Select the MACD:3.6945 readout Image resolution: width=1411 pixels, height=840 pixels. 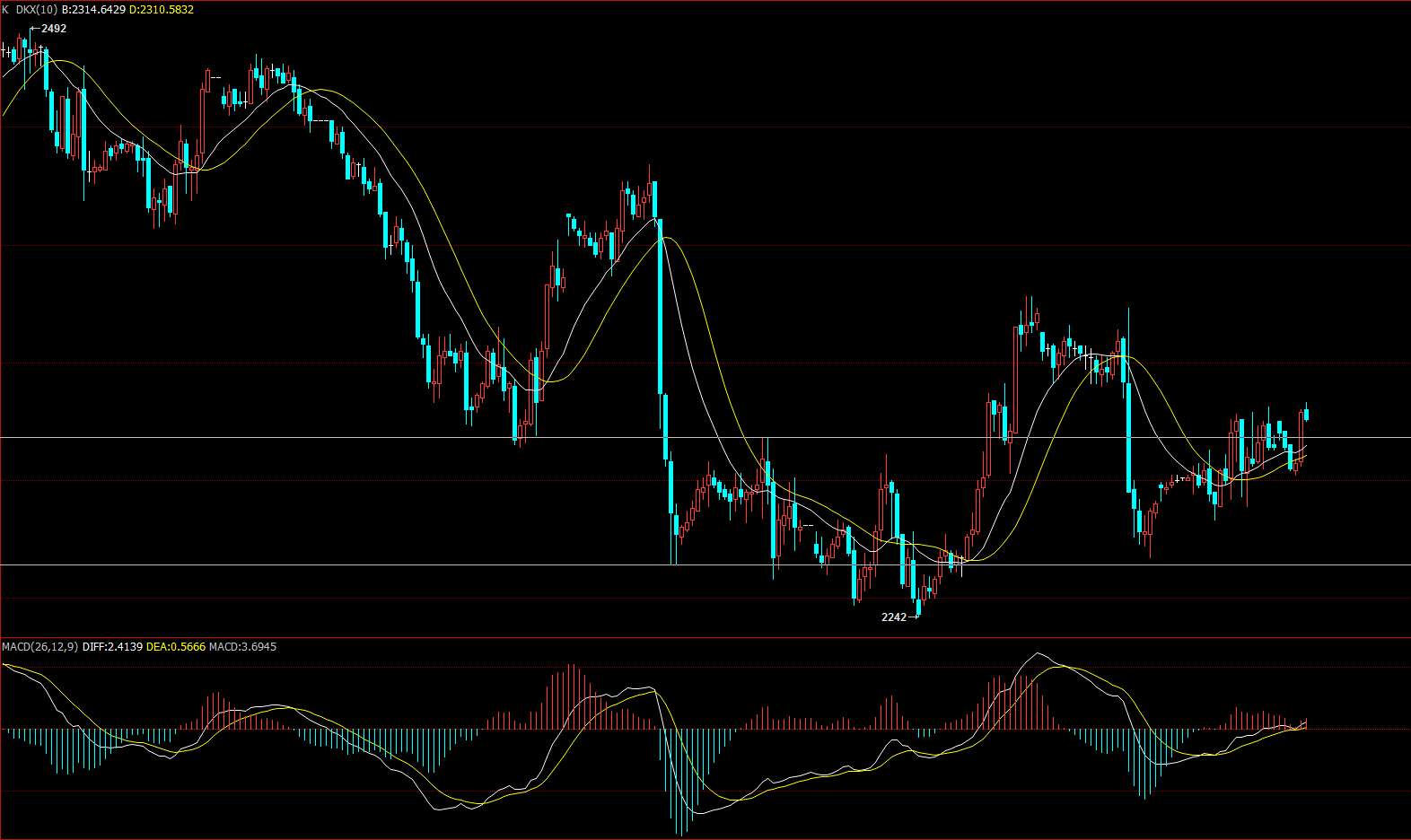coord(242,646)
